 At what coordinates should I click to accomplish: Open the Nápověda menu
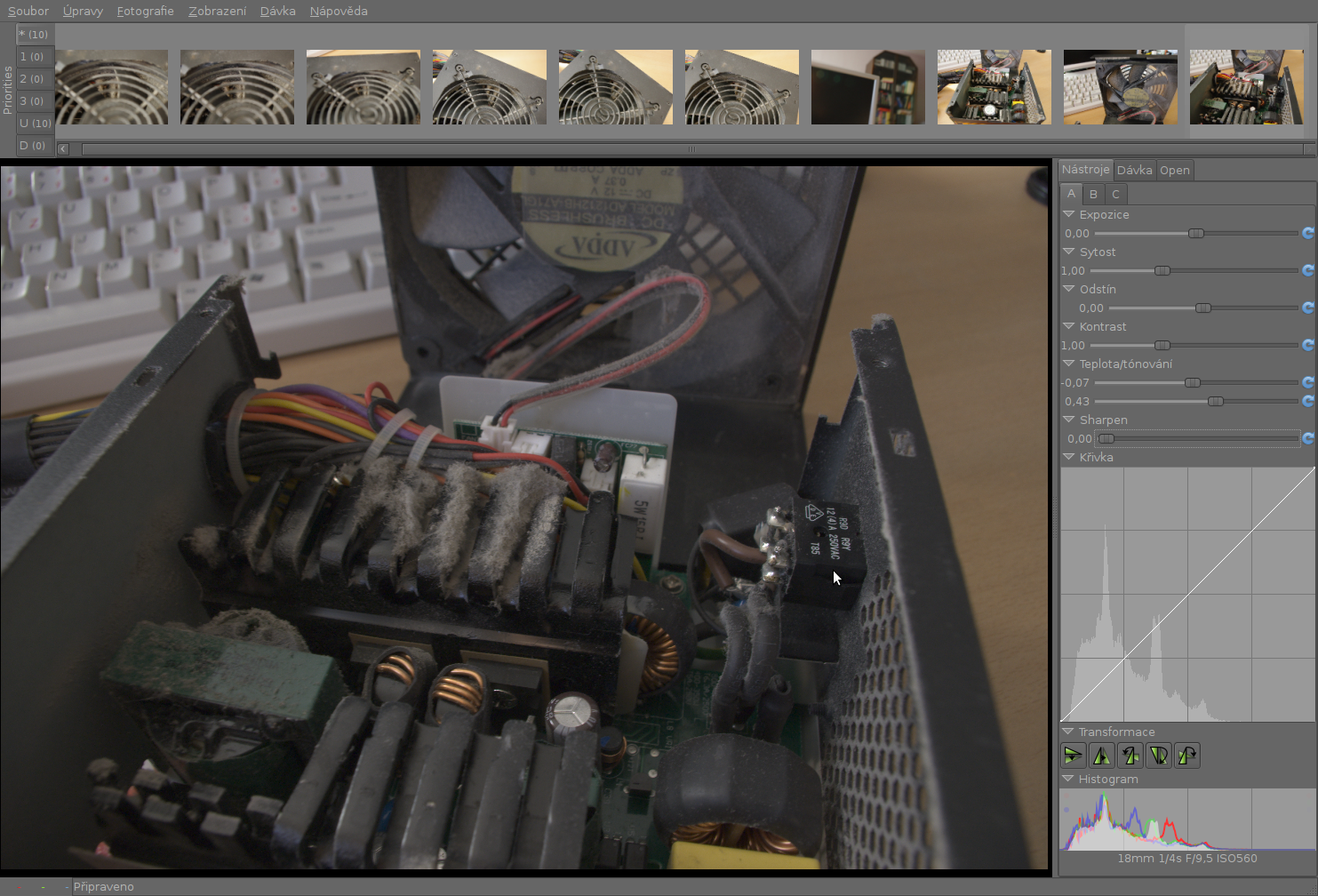coord(339,11)
